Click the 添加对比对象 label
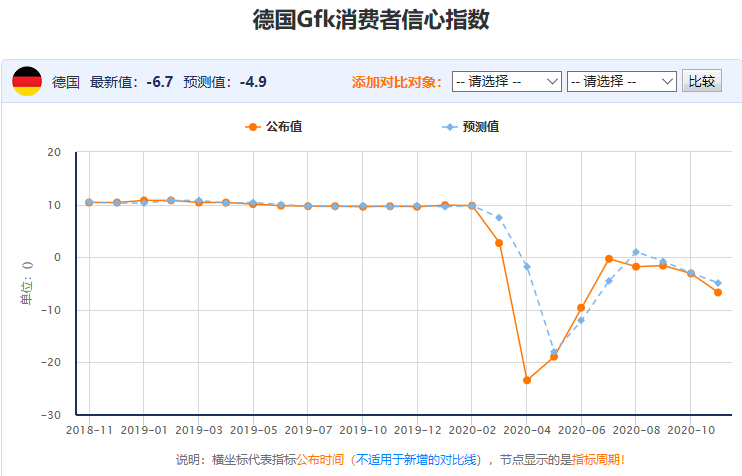 pyautogui.click(x=397, y=82)
